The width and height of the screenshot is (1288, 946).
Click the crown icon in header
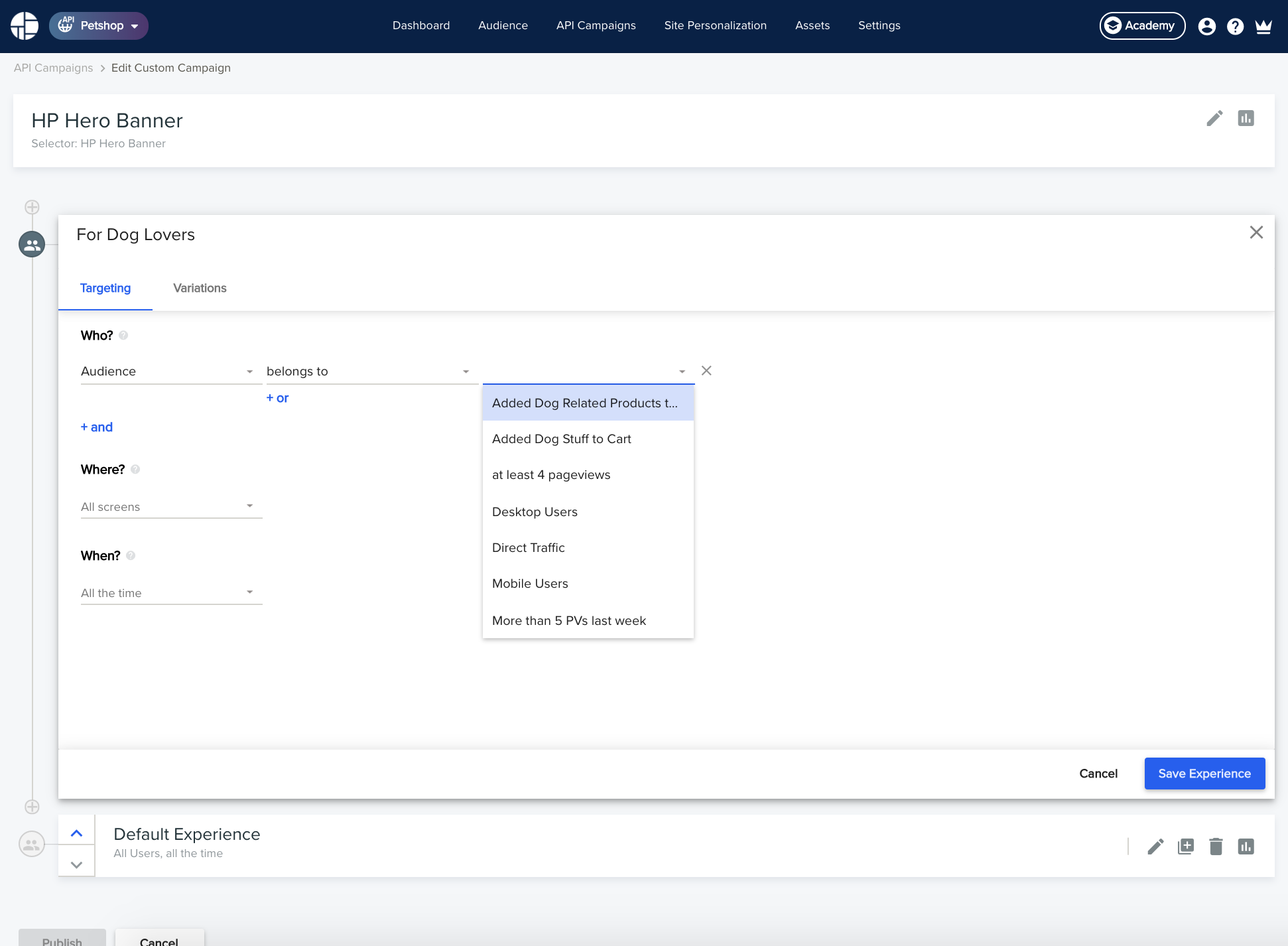point(1263,27)
